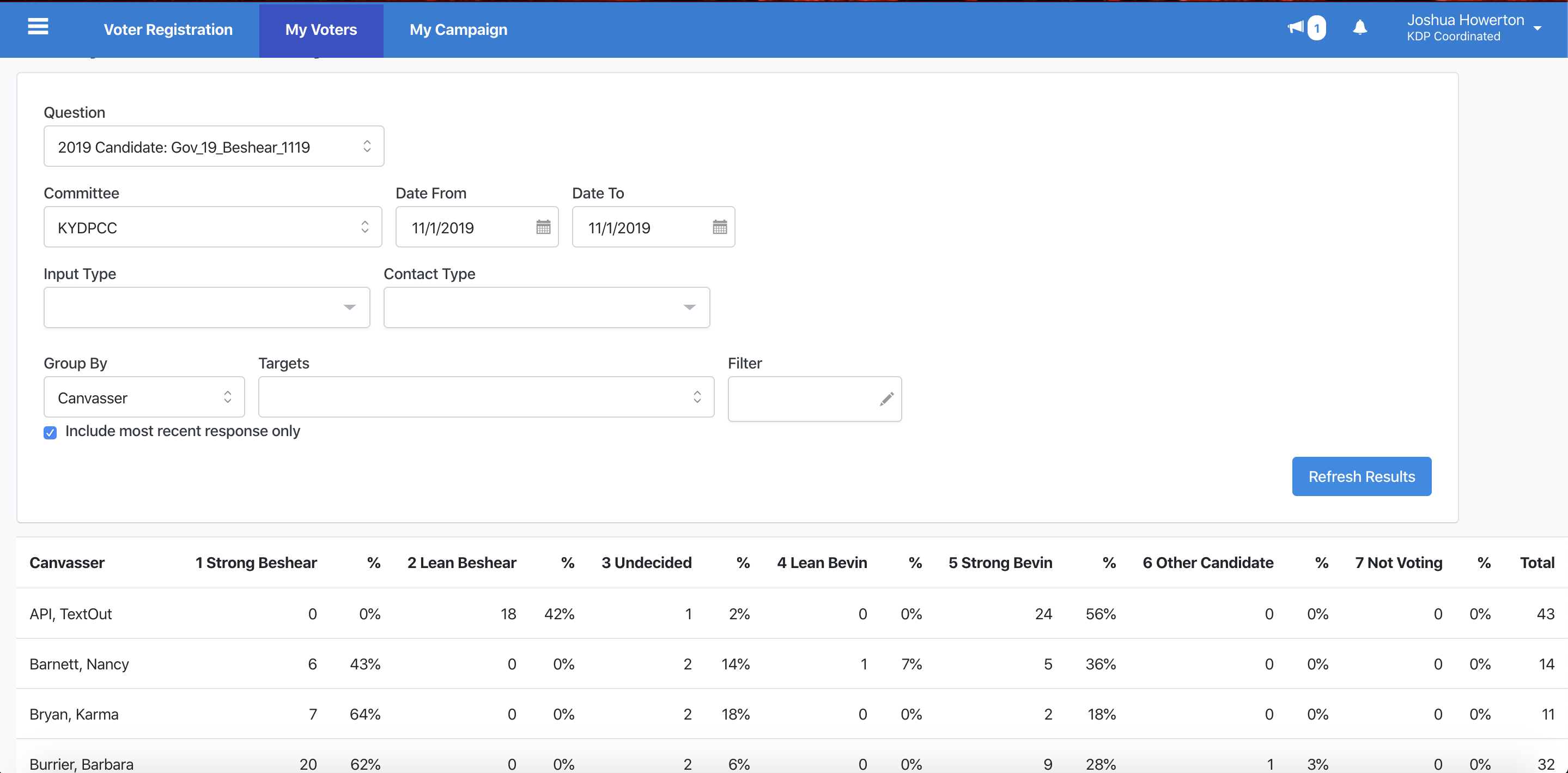Click the Barnett, Nancy table row

pyautogui.click(x=79, y=664)
